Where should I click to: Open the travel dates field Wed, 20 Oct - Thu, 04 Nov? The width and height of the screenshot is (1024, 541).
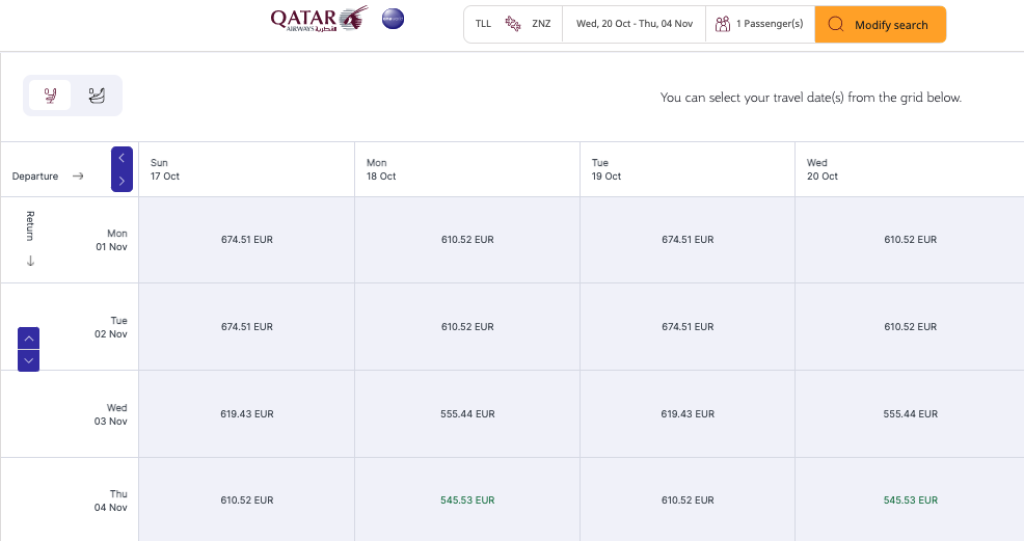pos(634,24)
